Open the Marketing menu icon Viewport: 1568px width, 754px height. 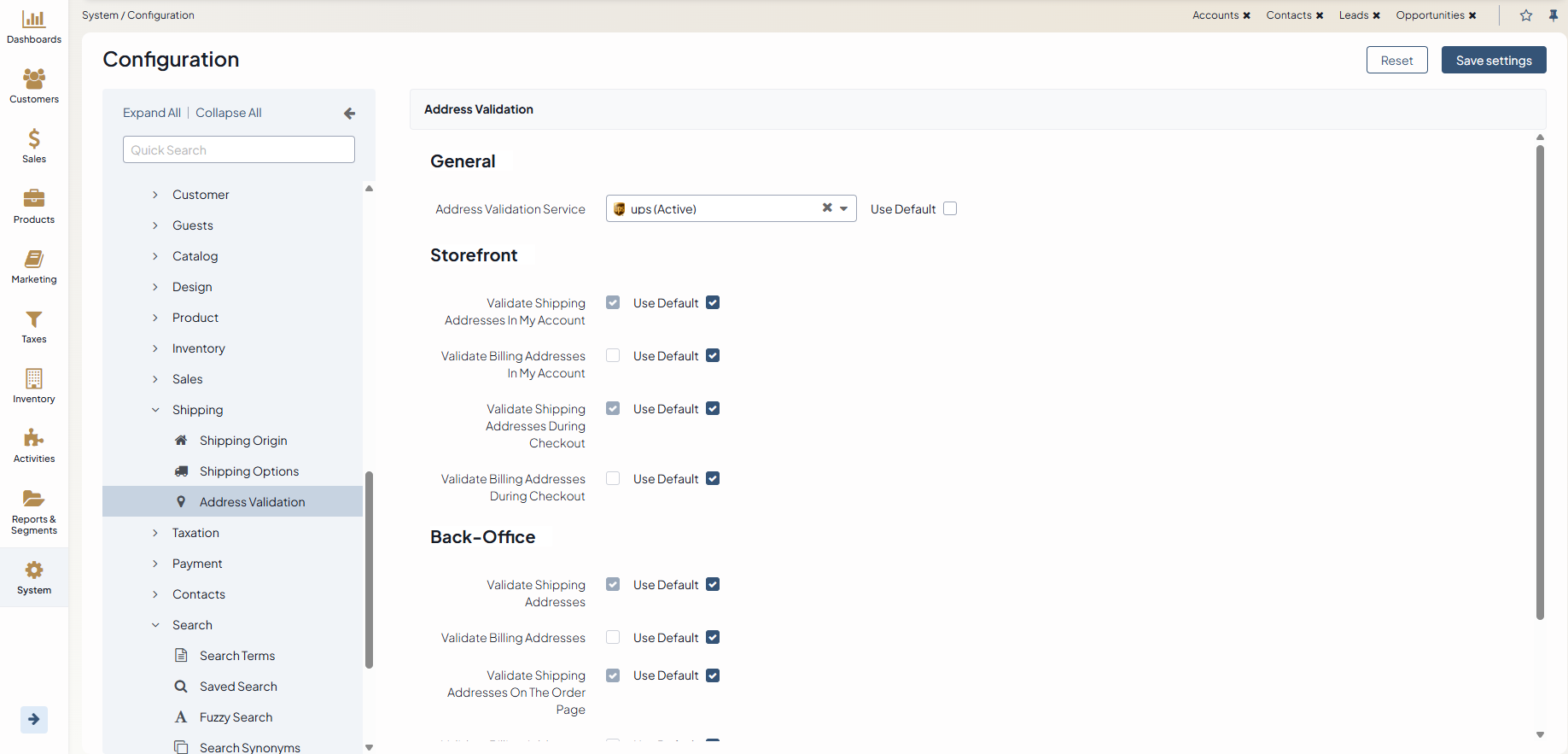click(33, 260)
